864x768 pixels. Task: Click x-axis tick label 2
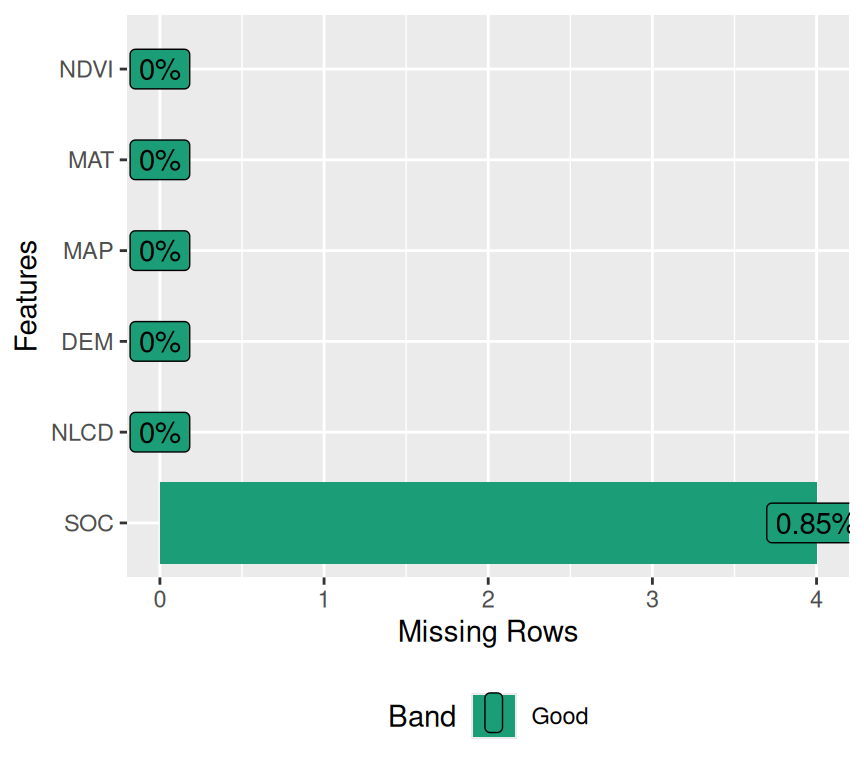coord(488,599)
